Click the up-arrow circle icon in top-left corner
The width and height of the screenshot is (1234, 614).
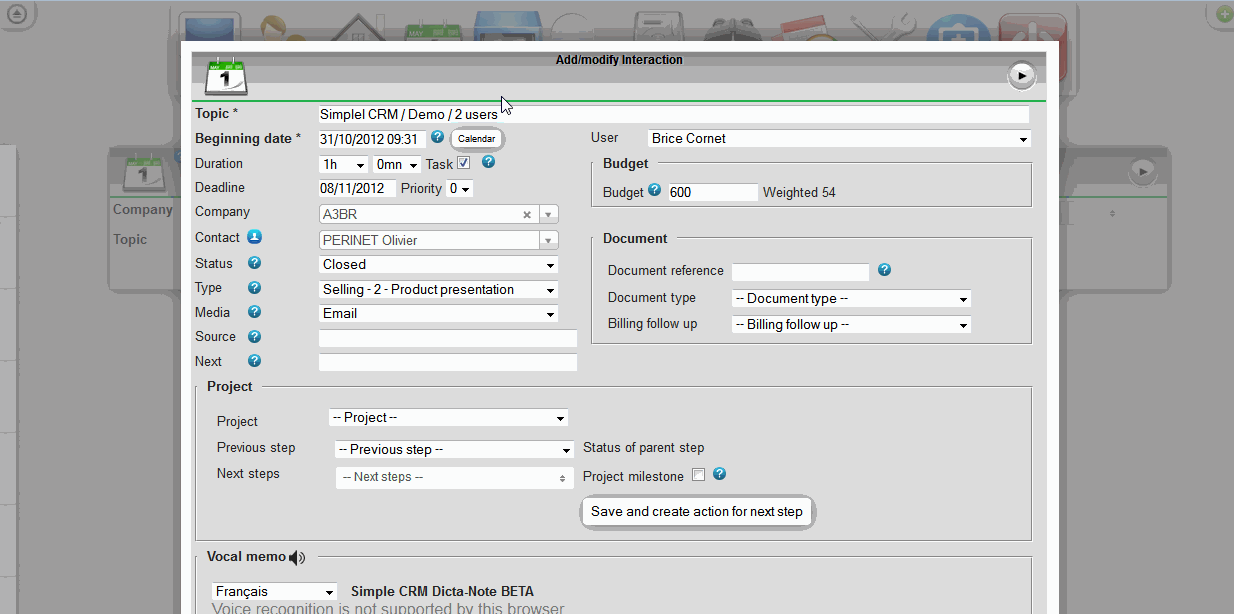click(17, 14)
